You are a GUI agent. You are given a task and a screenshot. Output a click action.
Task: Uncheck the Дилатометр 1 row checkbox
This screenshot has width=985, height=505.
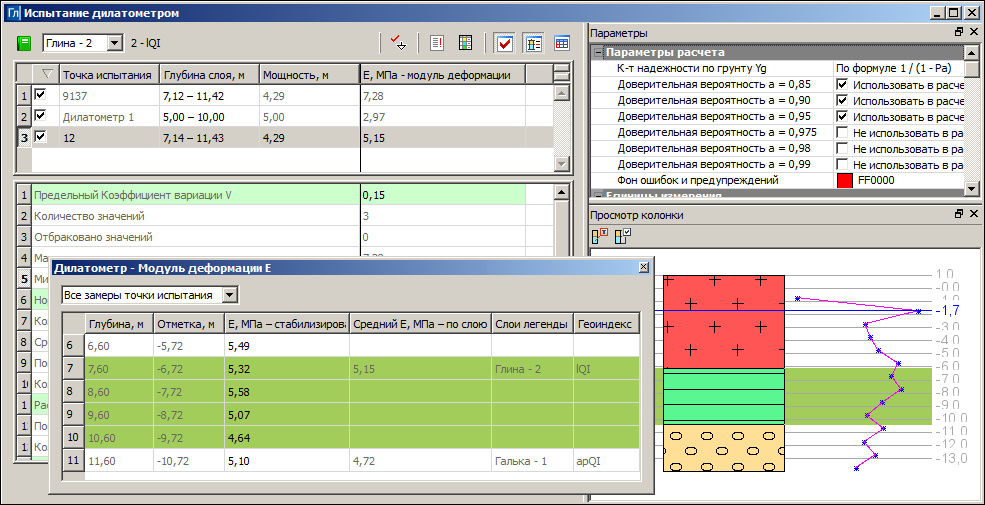[x=41, y=116]
